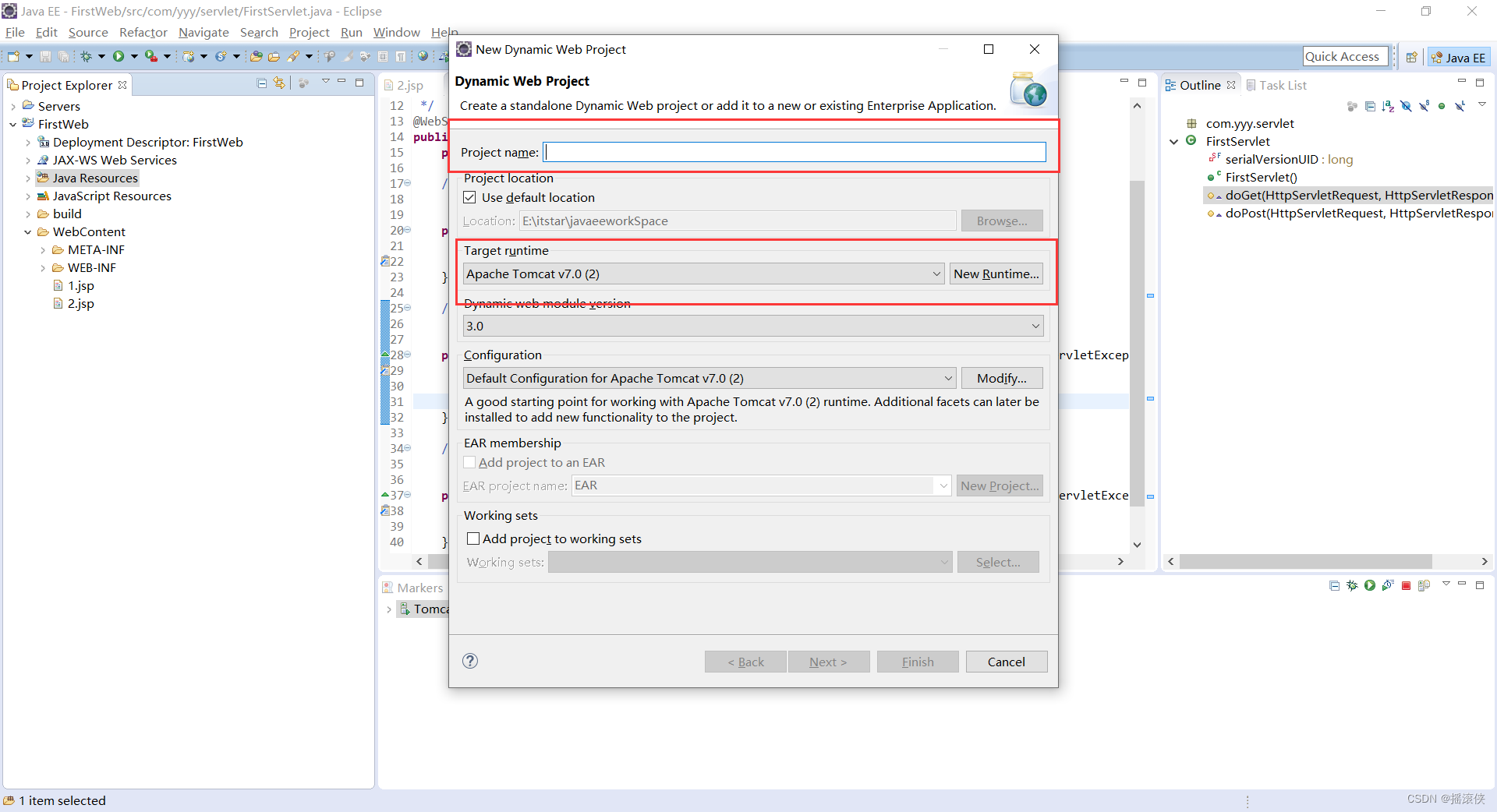The height and width of the screenshot is (812, 1497).
Task: Click Collapse All in the Project Explorer
Action: [x=262, y=83]
